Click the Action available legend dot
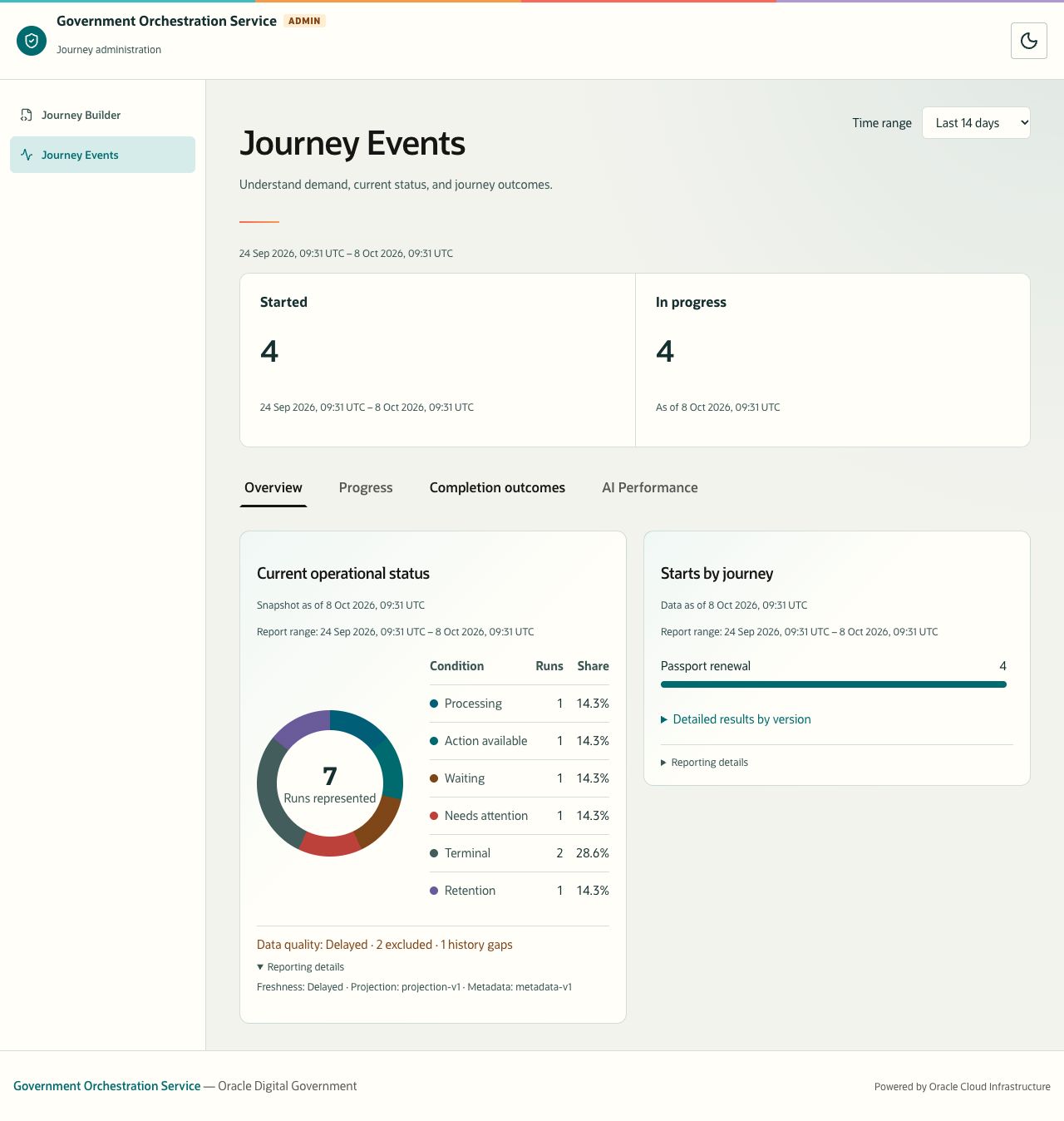This screenshot has height=1121, width=1064. pyautogui.click(x=434, y=741)
